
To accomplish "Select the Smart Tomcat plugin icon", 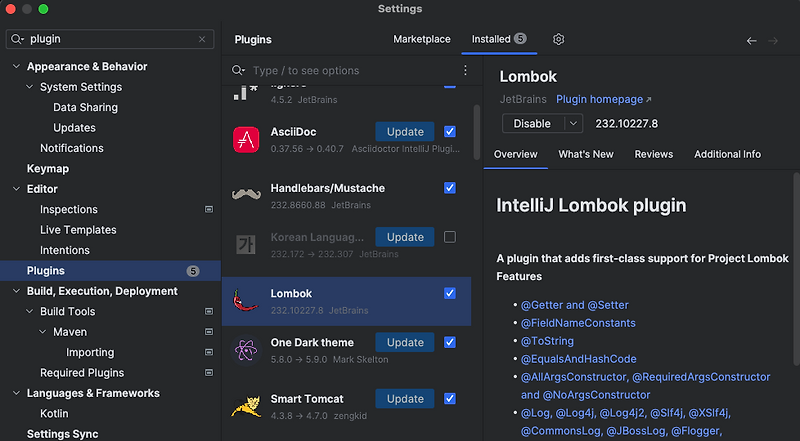I will [x=246, y=406].
